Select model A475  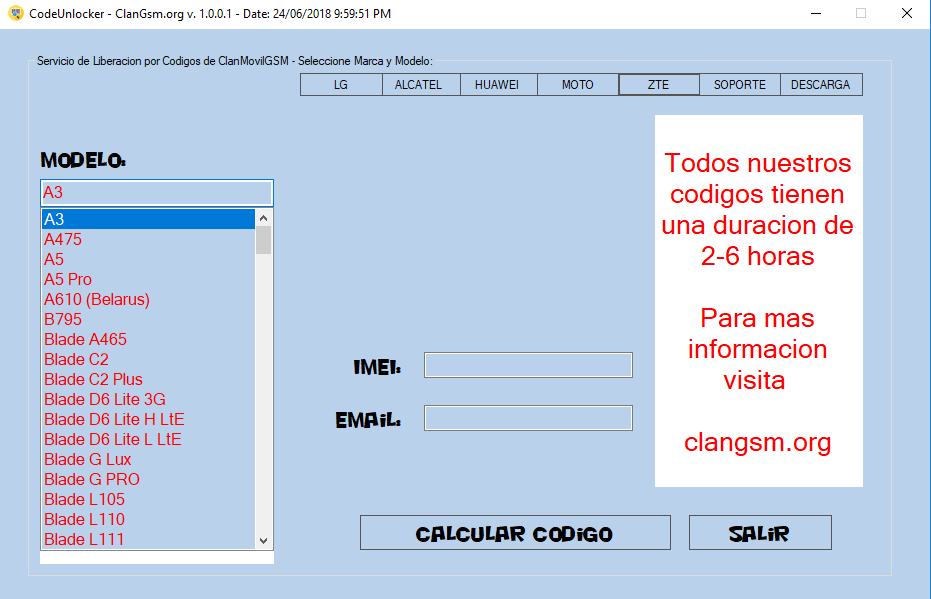148,239
